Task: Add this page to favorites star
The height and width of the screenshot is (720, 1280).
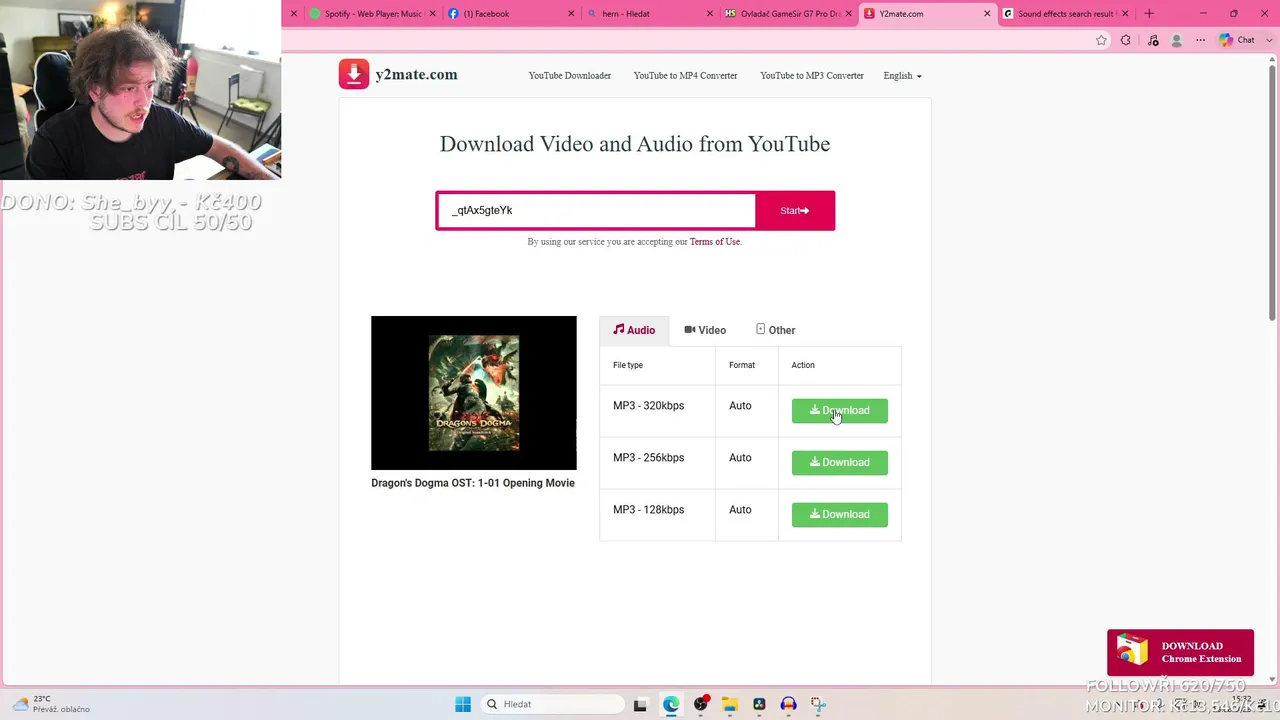Action: pos(1102,40)
